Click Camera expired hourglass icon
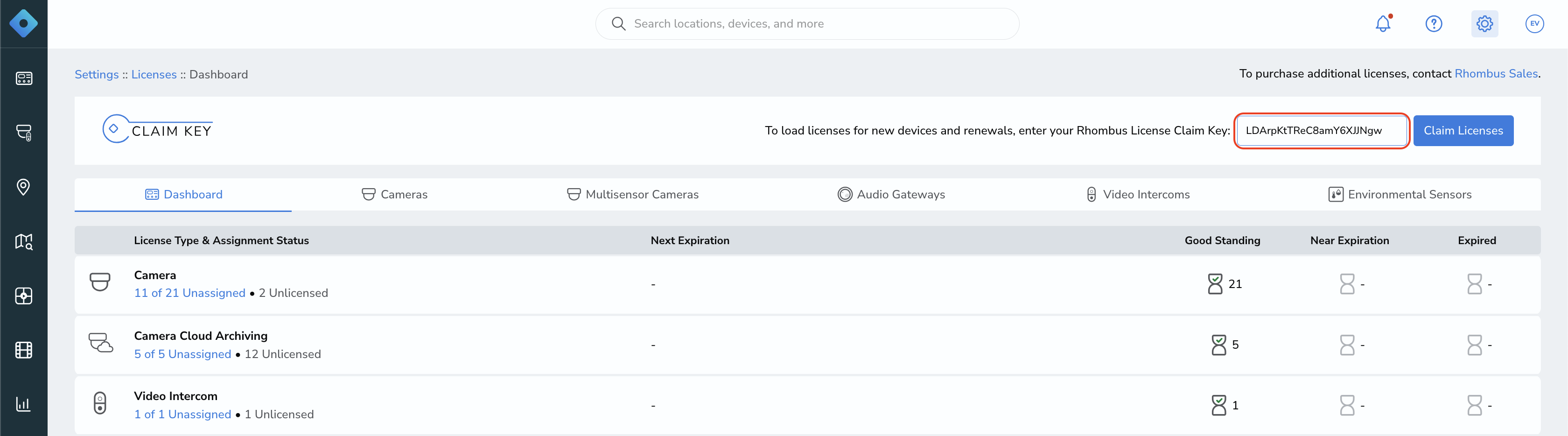Viewport: 1568px width, 436px height. pyautogui.click(x=1474, y=284)
